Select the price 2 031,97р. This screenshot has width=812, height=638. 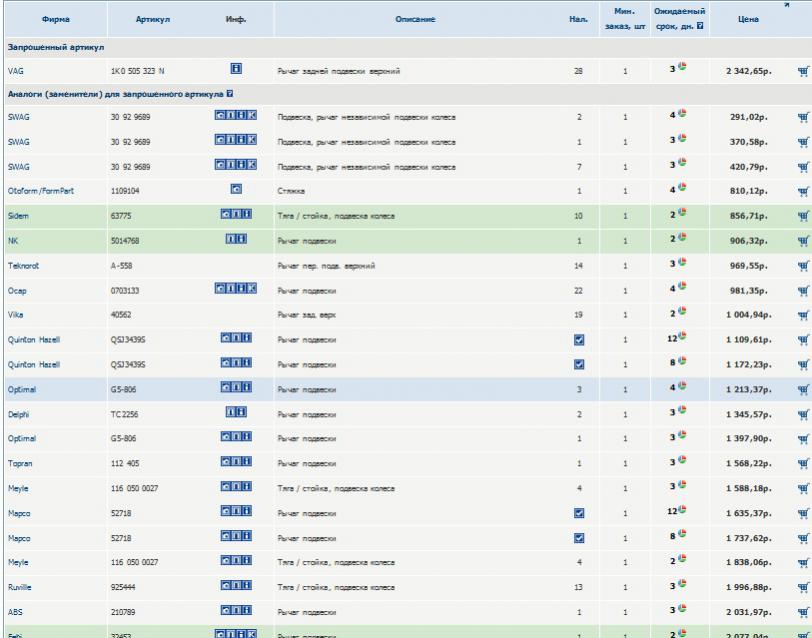tap(748, 612)
